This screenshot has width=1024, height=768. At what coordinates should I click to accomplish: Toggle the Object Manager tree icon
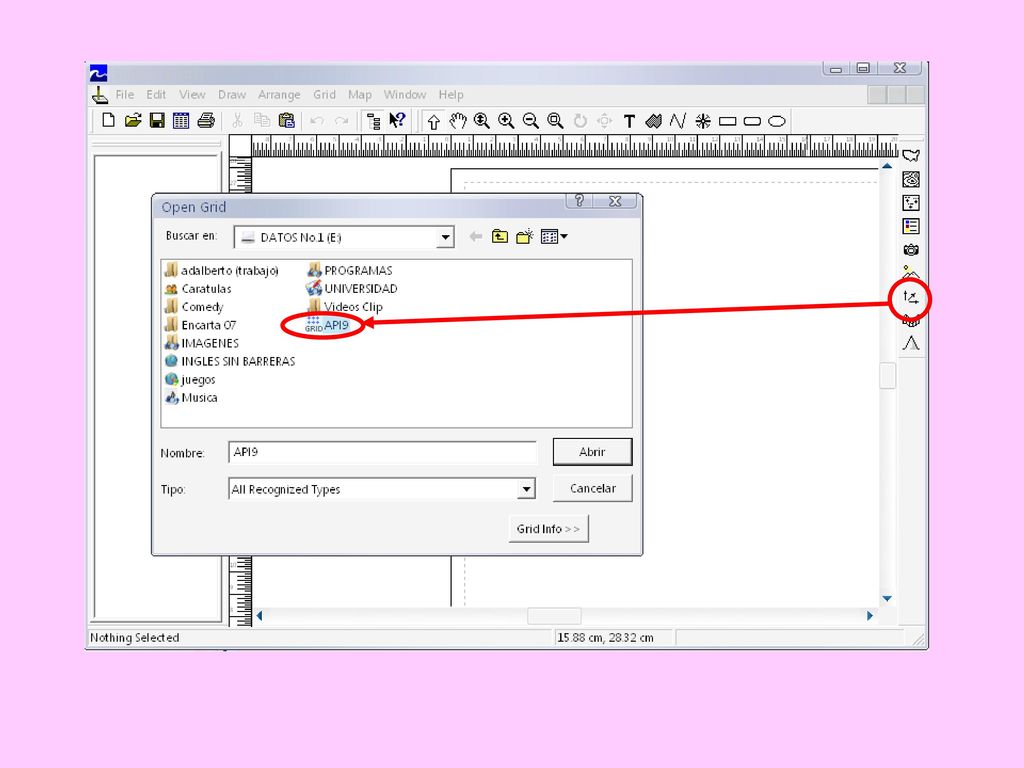[x=374, y=121]
